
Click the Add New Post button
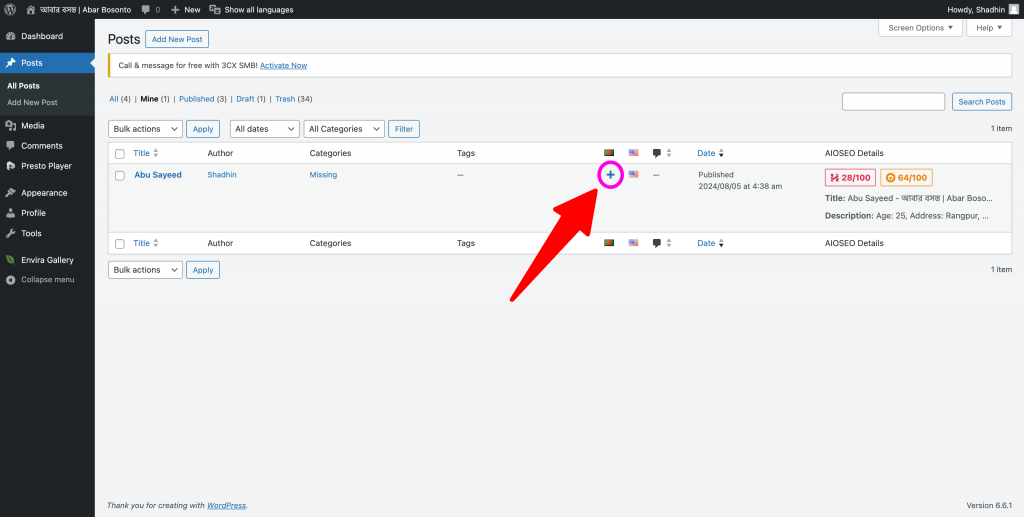[x=177, y=39]
